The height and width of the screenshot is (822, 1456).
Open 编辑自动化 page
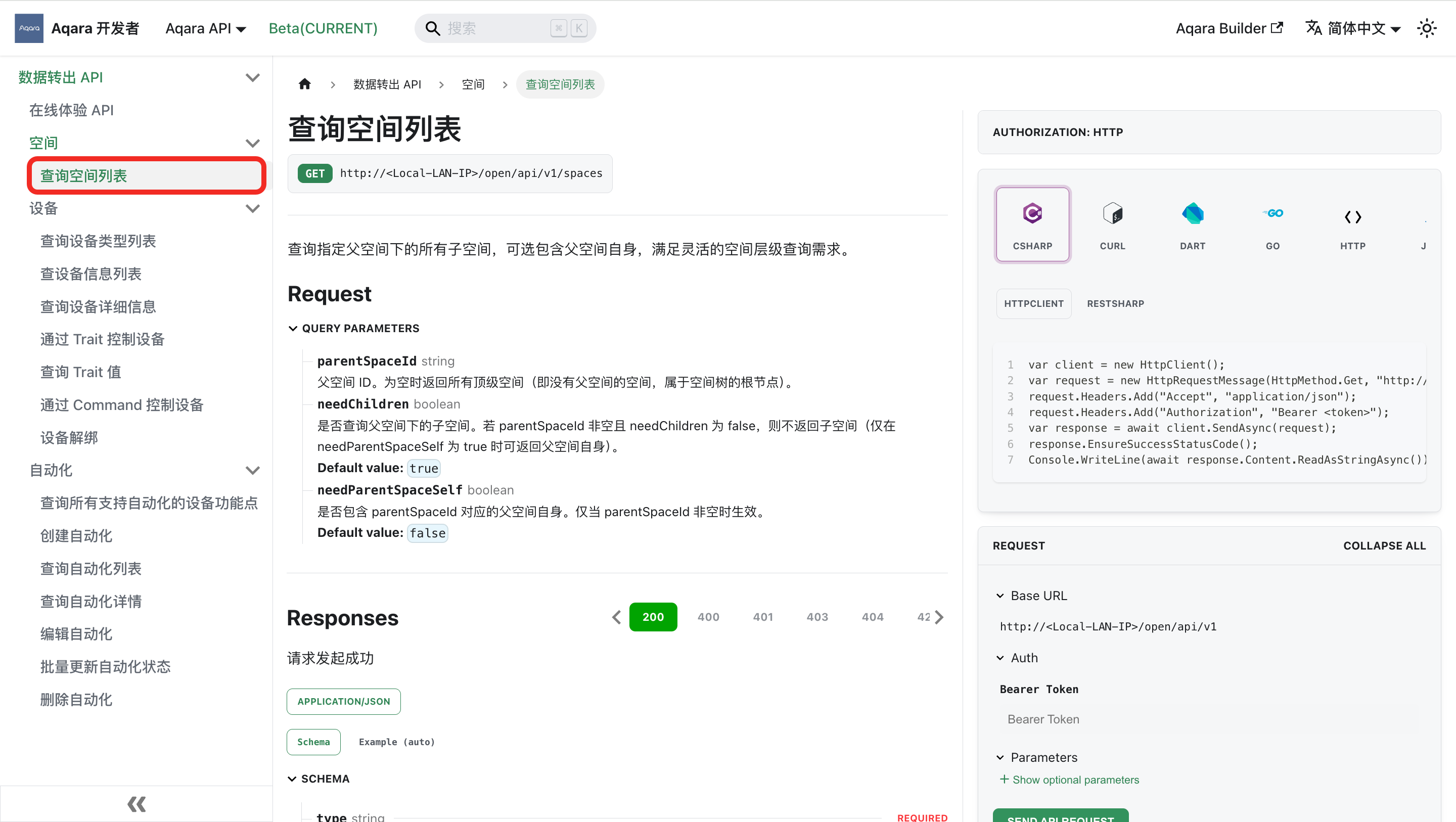[x=76, y=634]
